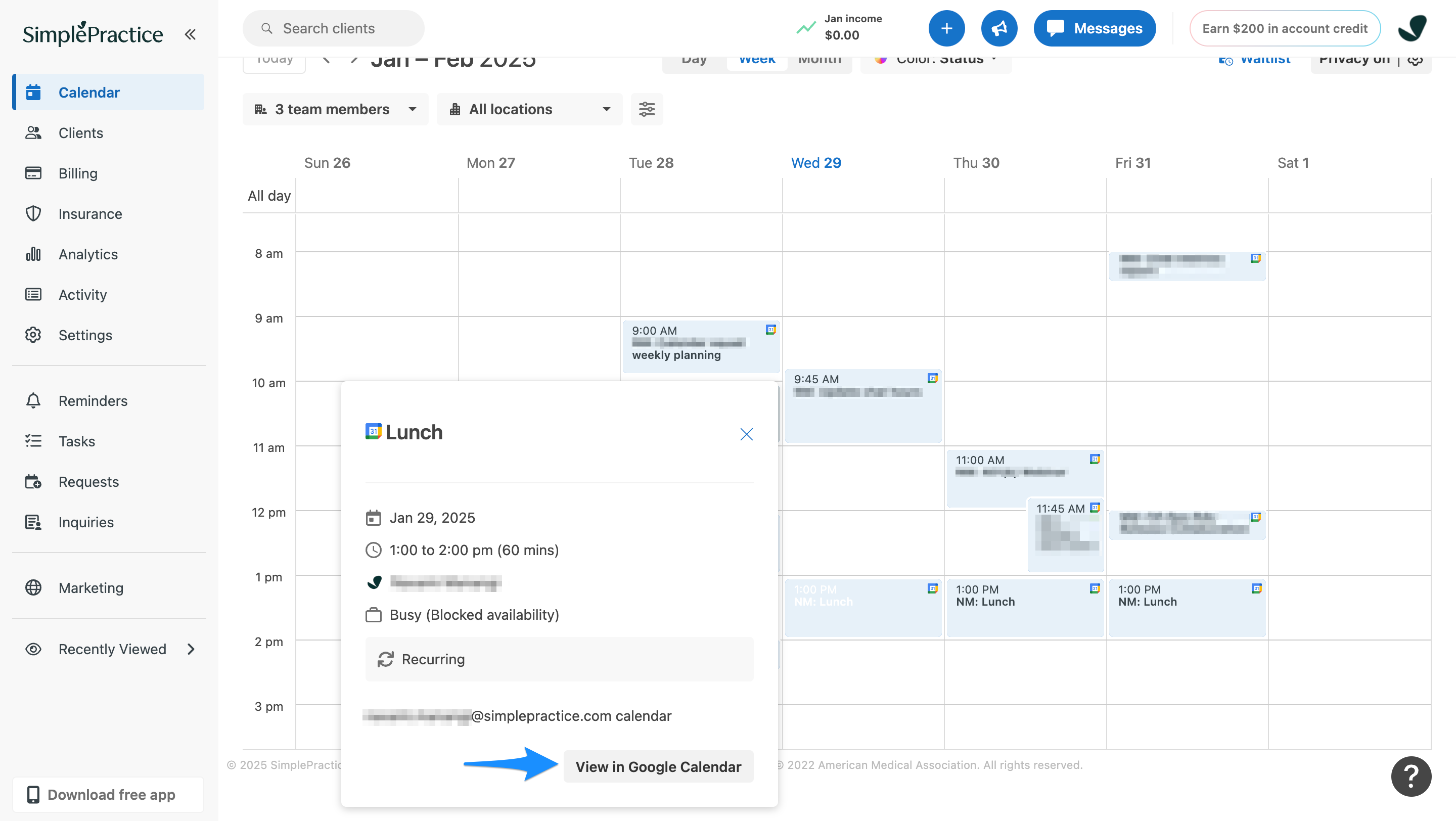Image resolution: width=1456 pixels, height=821 pixels.
Task: Open the All locations dropdown
Action: 529,109
